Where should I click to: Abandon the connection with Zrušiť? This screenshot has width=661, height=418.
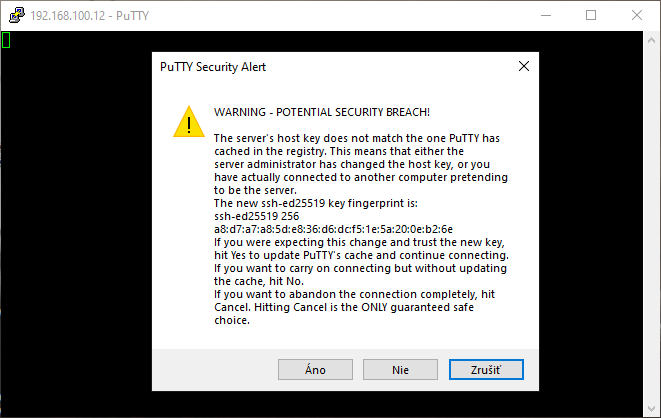point(486,370)
